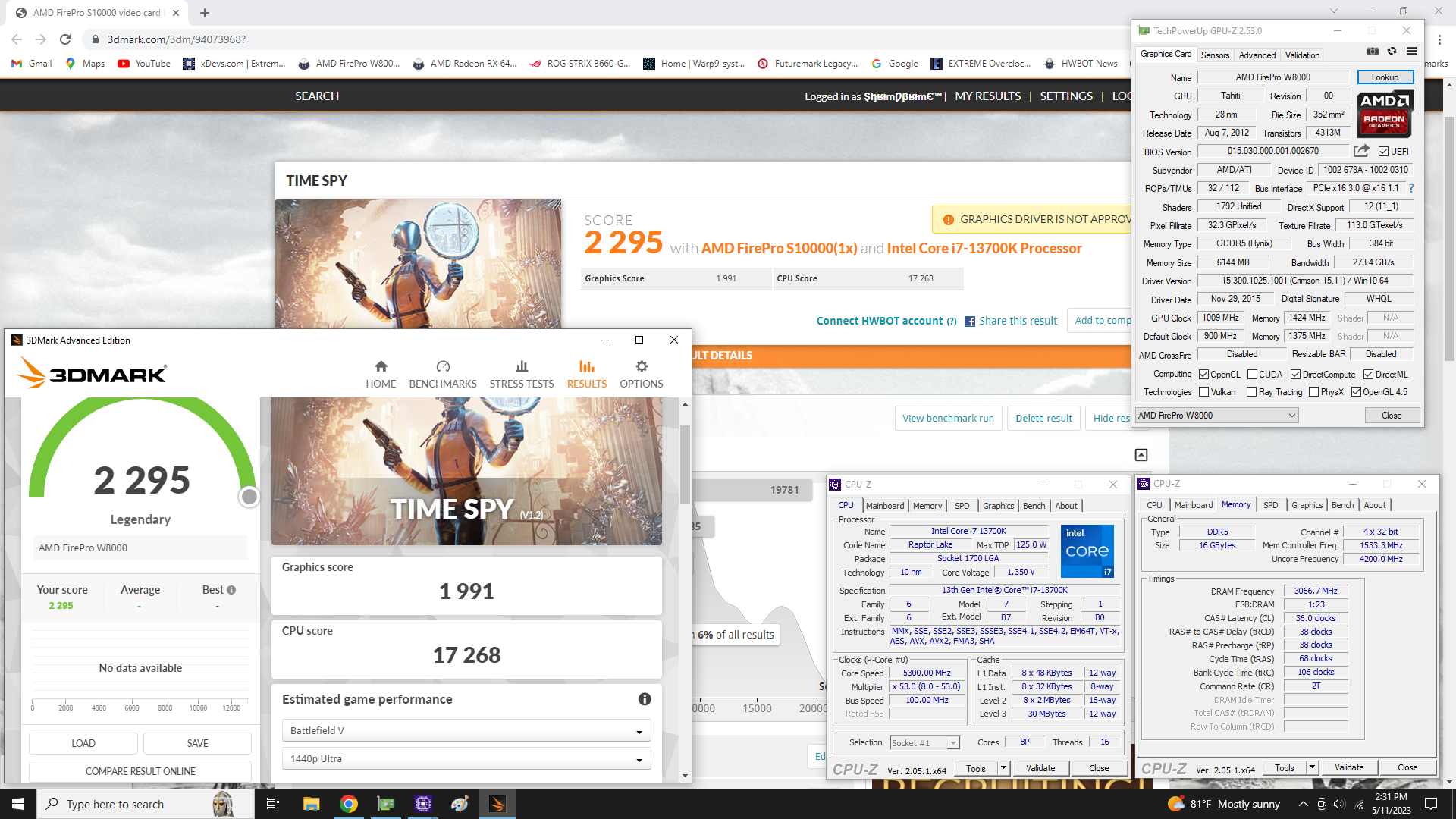Click the Close button in GPU-Z
Screen dimensions: 1456x819
coord(1392,416)
